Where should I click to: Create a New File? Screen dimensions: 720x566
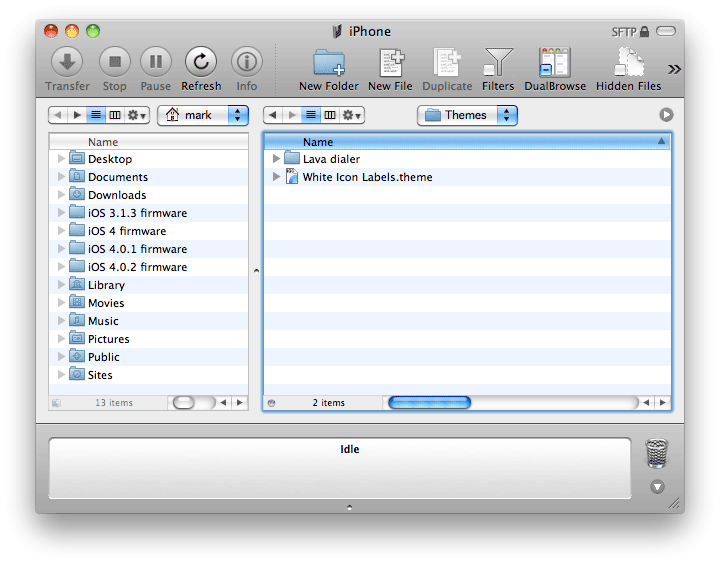(390, 63)
